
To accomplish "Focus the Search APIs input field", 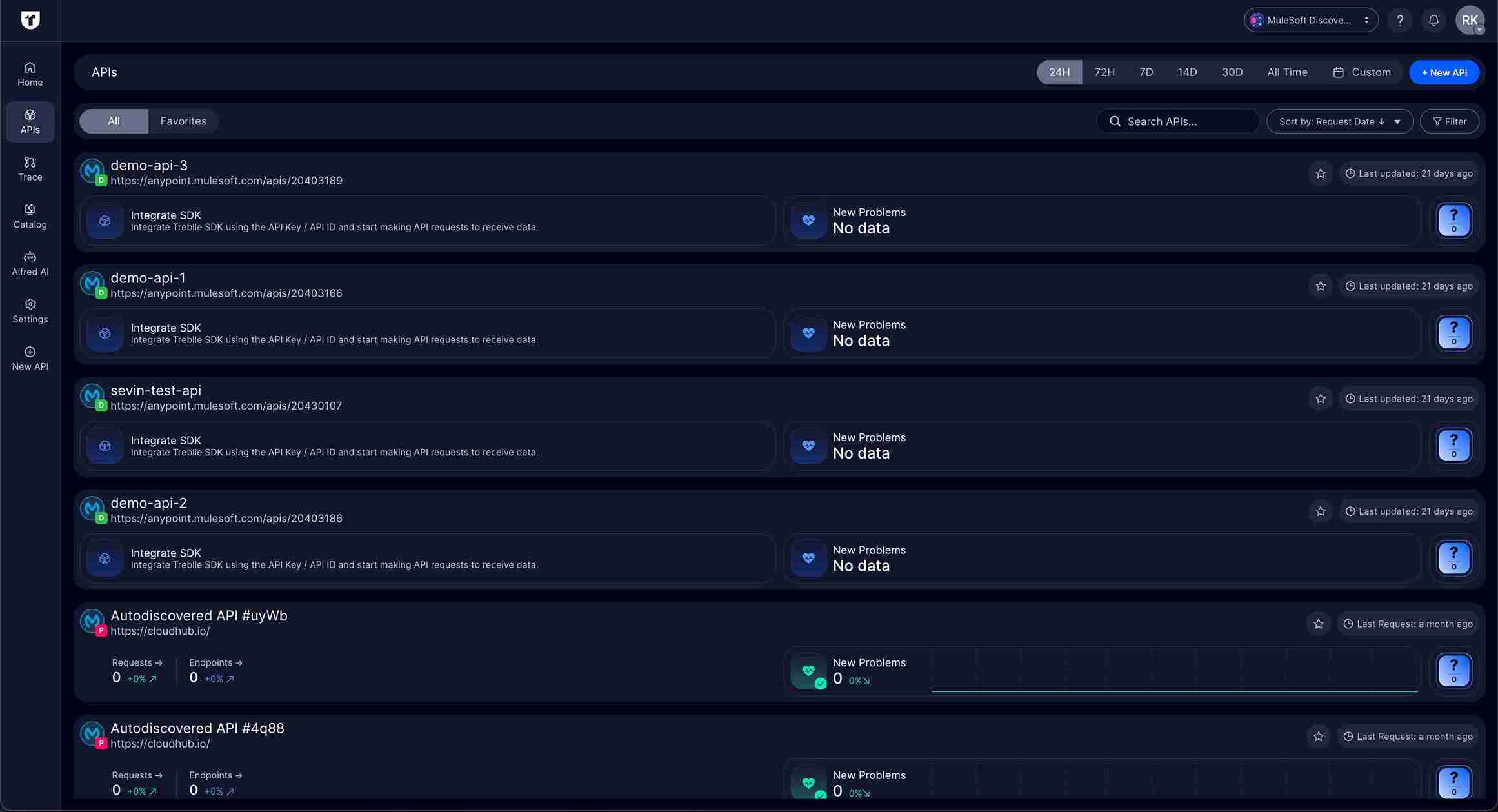I will pos(1178,121).
